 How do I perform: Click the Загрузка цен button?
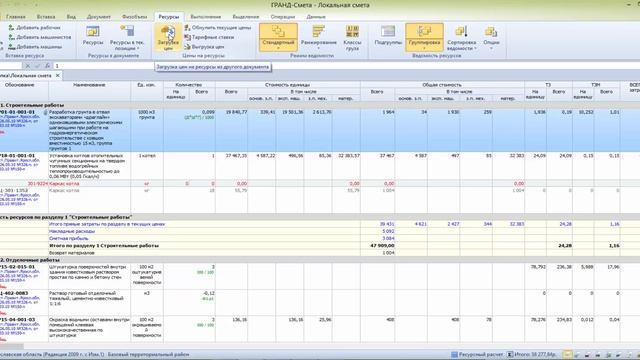168,37
